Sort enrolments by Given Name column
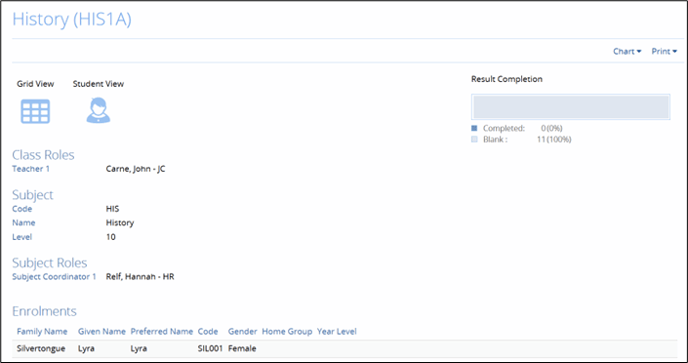The image size is (688, 363). (x=102, y=331)
